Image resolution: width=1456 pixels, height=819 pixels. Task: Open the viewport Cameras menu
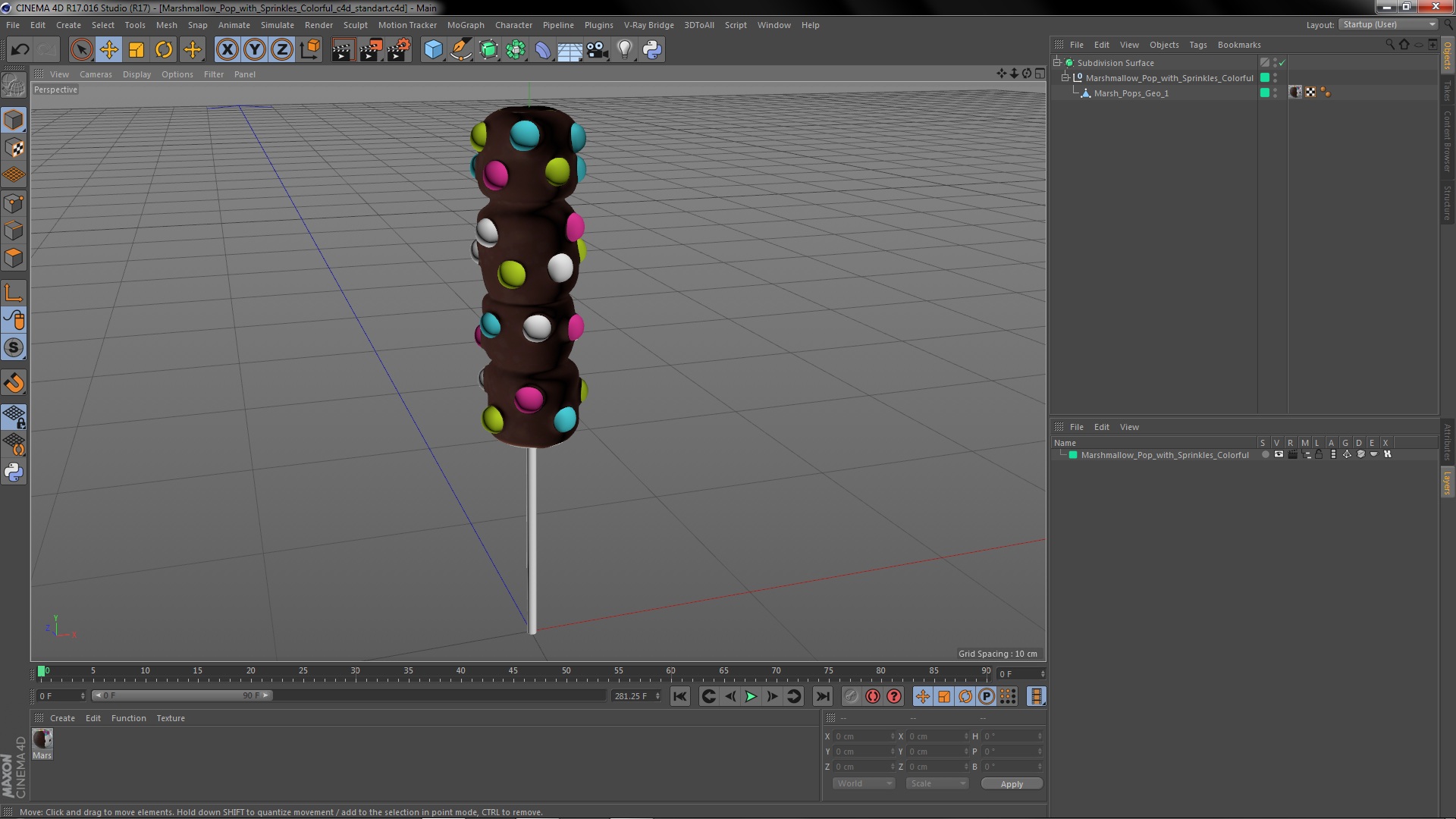click(x=96, y=74)
